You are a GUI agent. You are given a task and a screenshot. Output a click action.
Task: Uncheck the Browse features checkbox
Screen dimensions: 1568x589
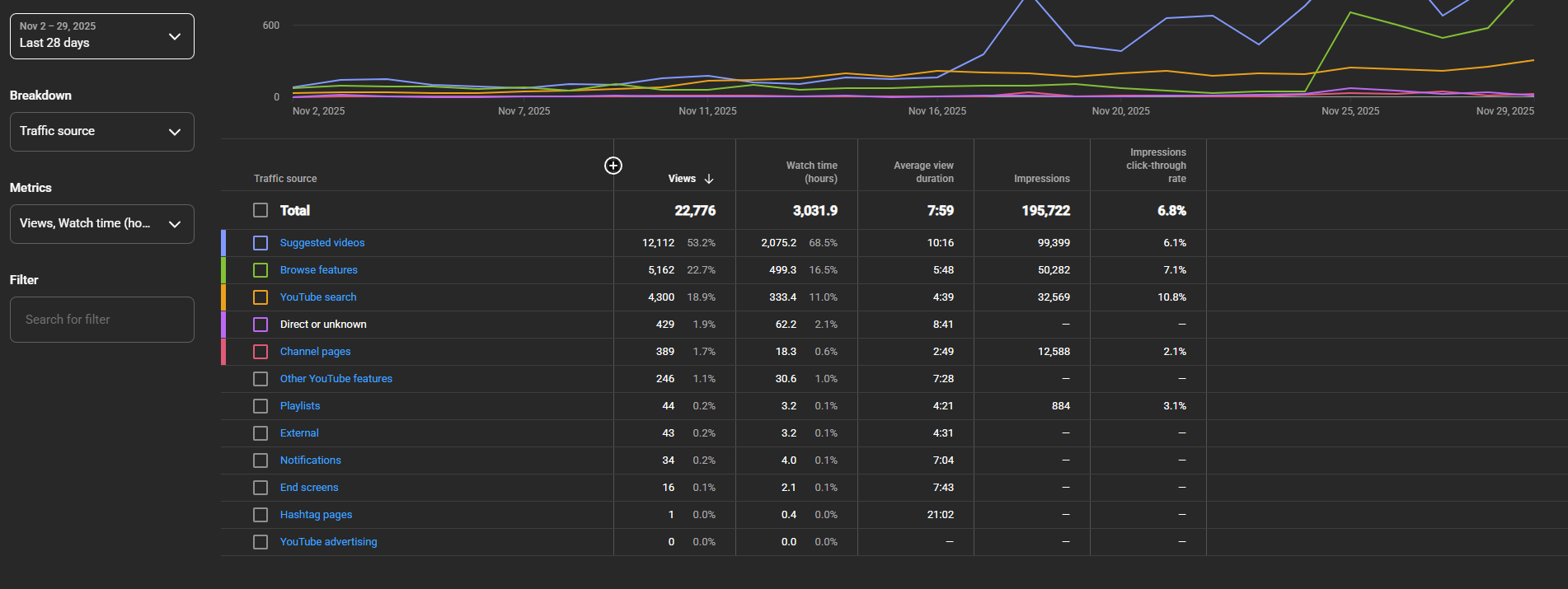point(261,270)
